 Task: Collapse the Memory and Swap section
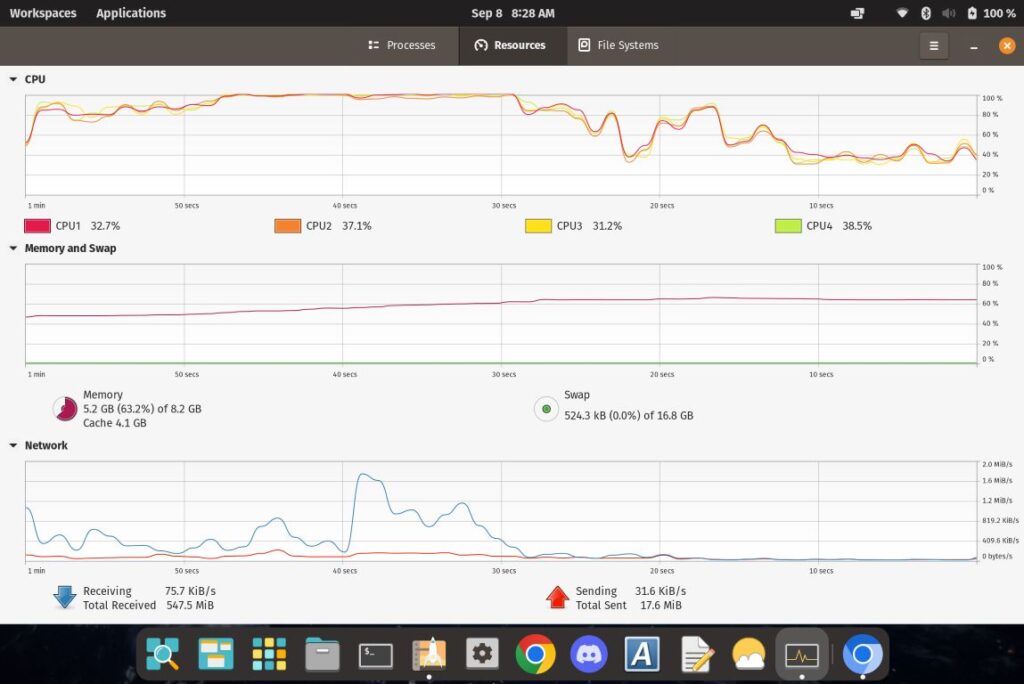13,248
